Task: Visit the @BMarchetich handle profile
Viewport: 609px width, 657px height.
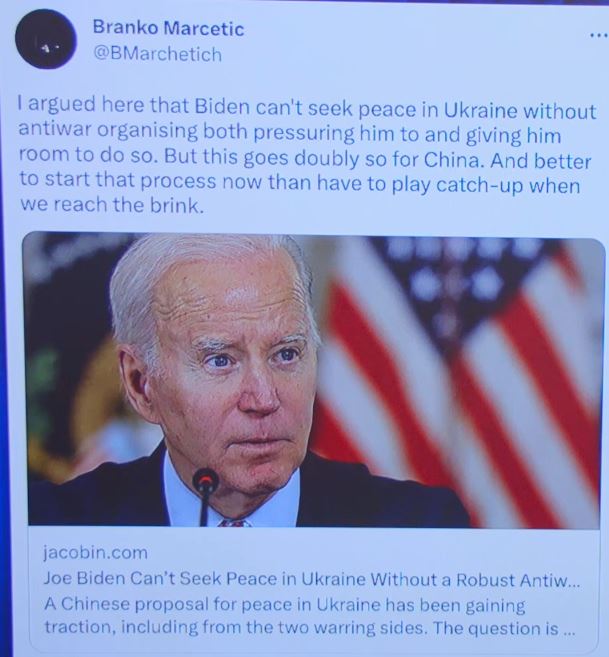Action: tap(157, 54)
